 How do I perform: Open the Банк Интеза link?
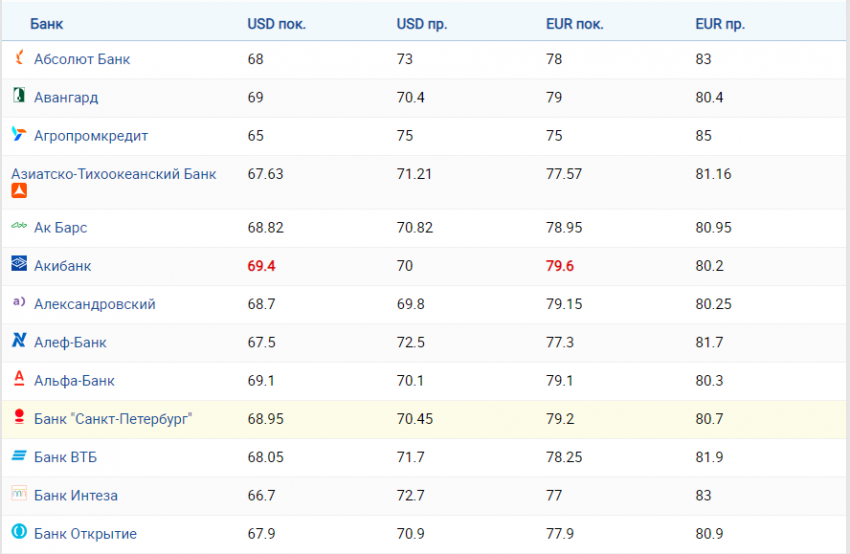(76, 495)
